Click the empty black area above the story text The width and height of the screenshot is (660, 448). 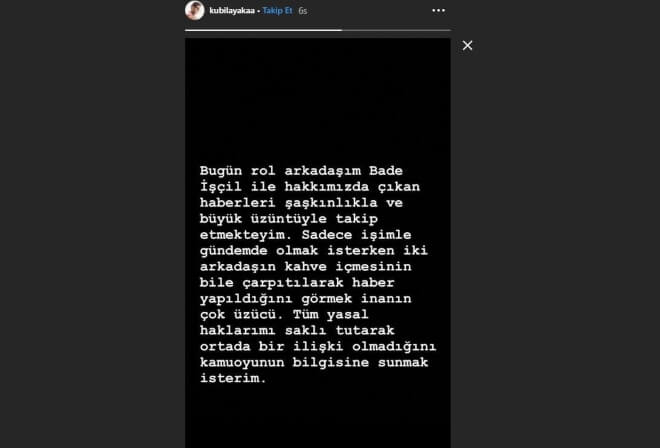coord(318,101)
